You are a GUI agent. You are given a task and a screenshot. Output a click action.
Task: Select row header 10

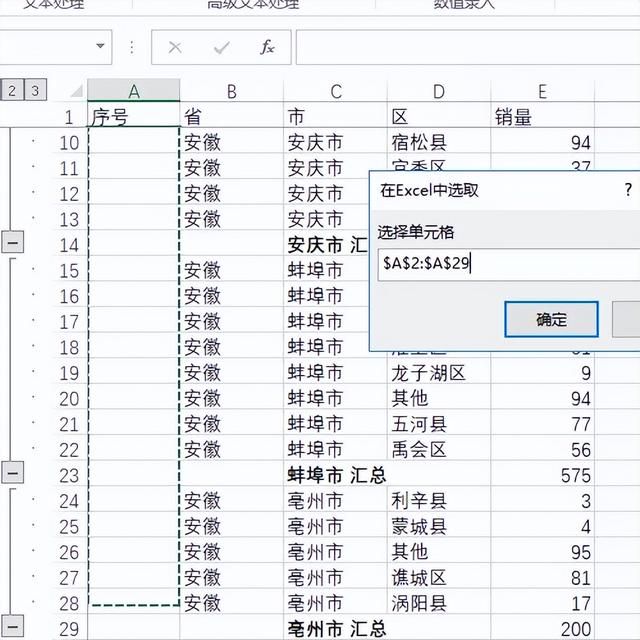point(69,143)
